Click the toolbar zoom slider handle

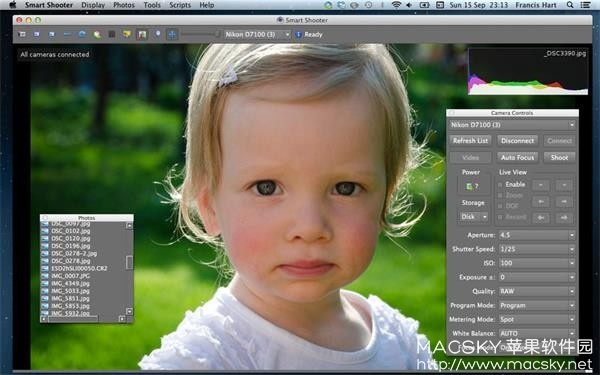click(x=217, y=34)
